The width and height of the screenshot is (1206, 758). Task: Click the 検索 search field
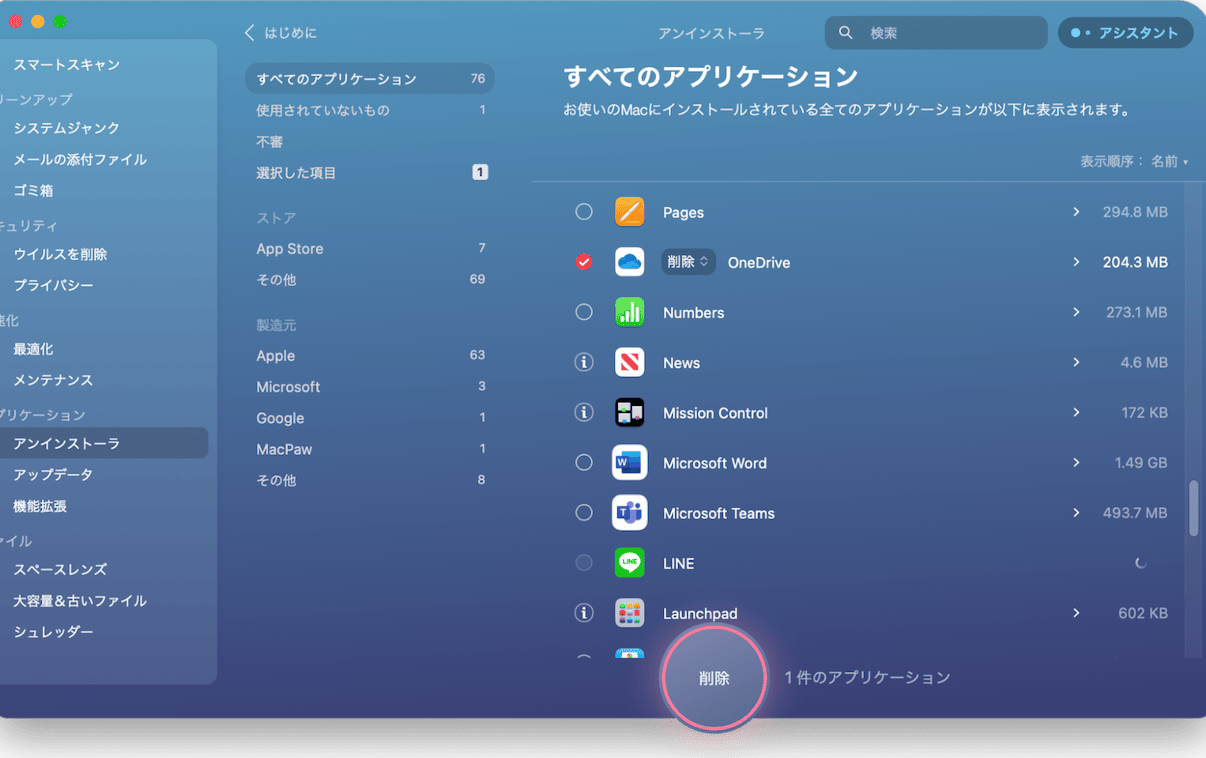[936, 33]
